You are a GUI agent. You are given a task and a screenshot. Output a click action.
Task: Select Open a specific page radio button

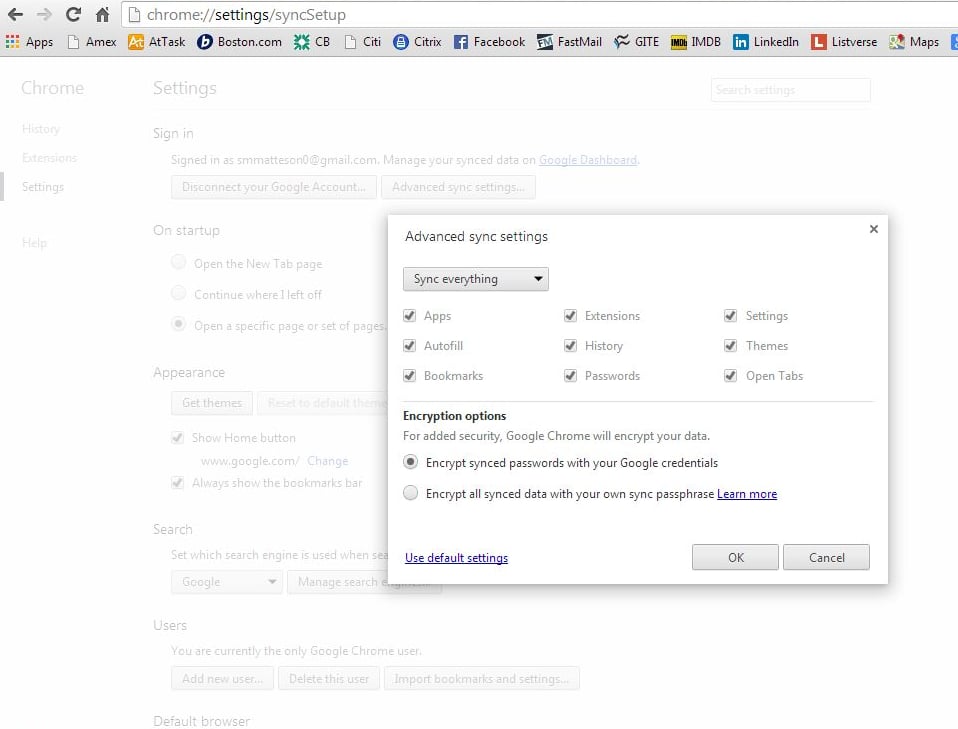point(178,323)
